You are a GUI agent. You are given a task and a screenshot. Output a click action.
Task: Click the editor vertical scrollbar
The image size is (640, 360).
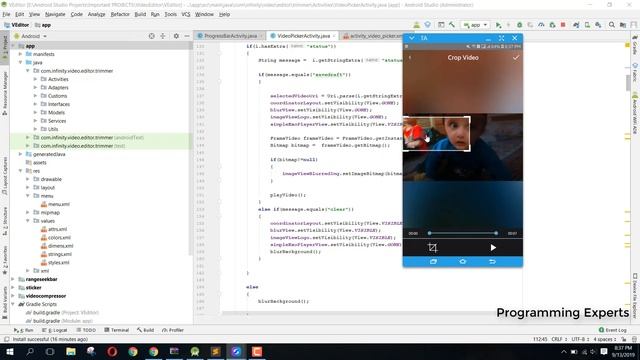[x=628, y=83]
